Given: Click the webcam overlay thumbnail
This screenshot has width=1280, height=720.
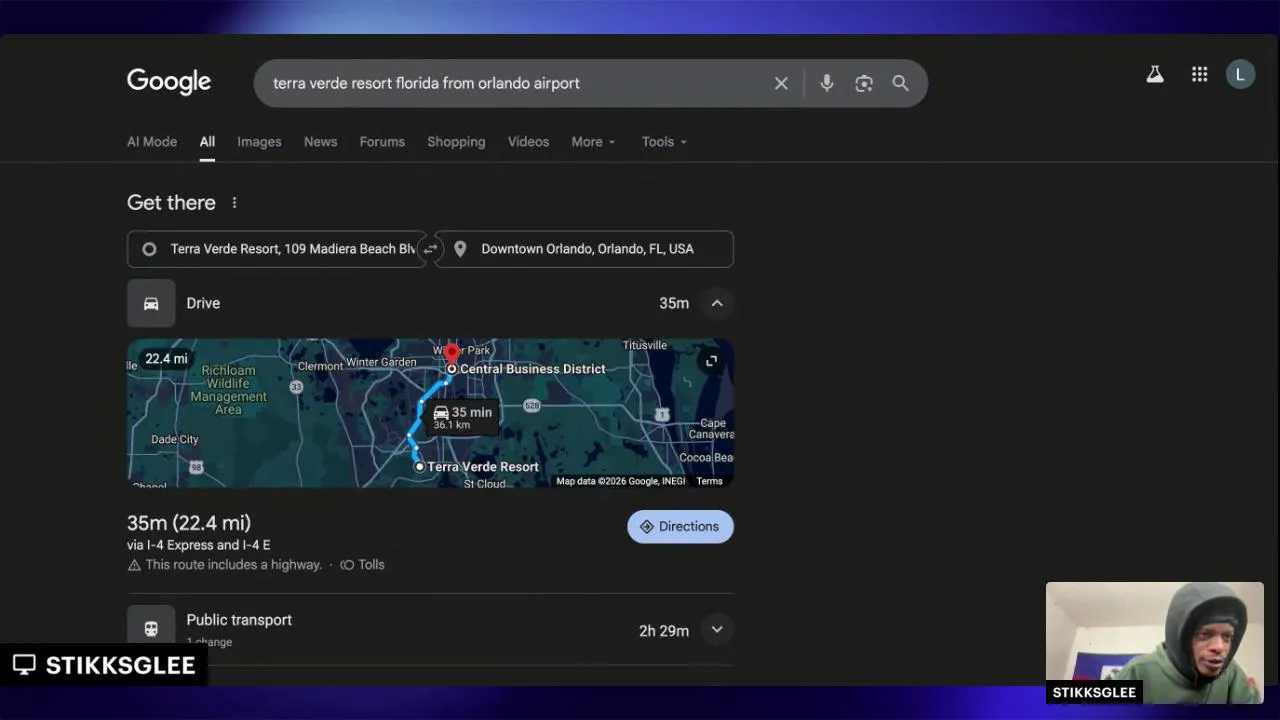Looking at the screenshot, I should click(1155, 643).
